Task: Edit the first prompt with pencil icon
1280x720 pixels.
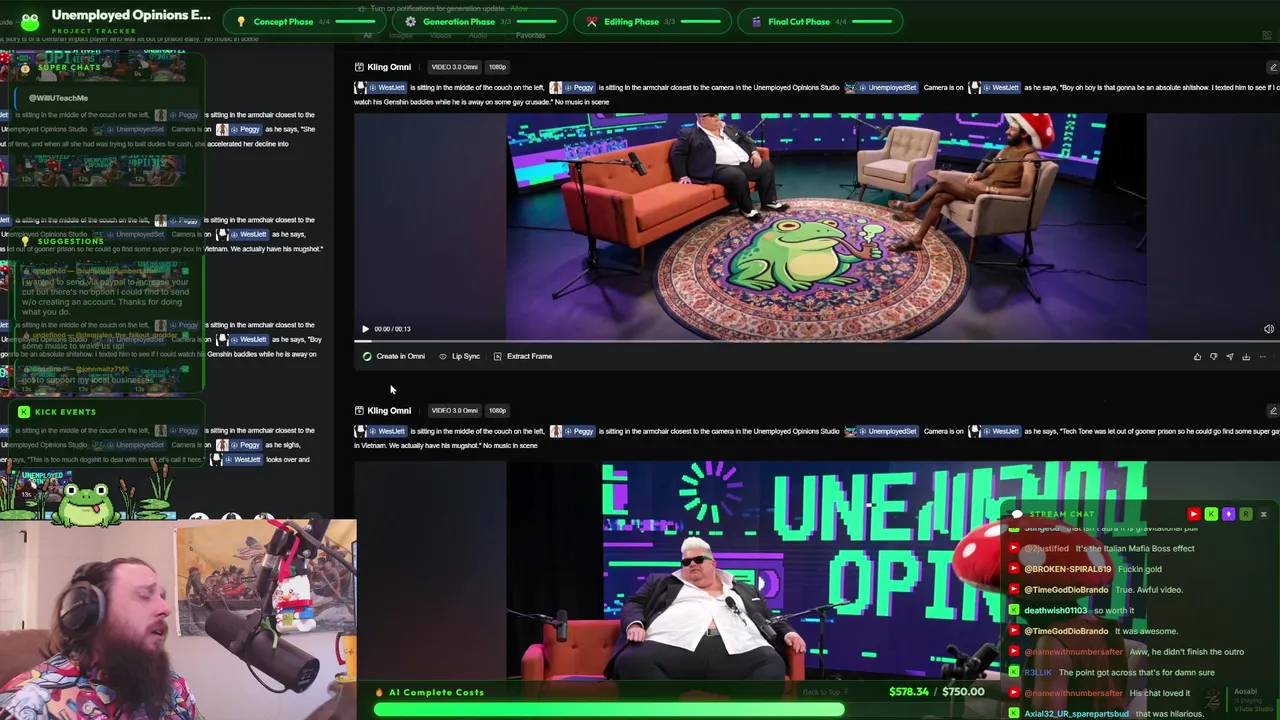Action: pos(1272,67)
